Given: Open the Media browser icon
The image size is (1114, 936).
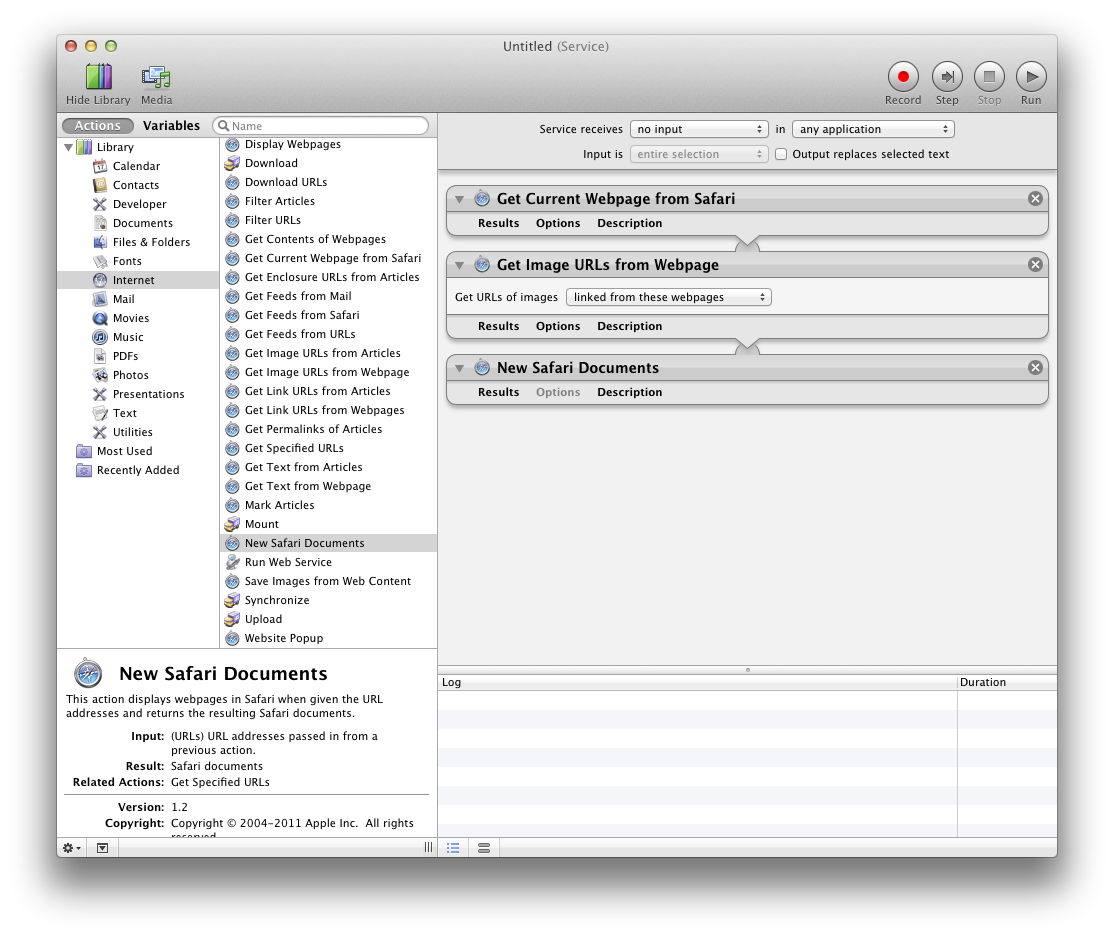Looking at the screenshot, I should click(156, 77).
